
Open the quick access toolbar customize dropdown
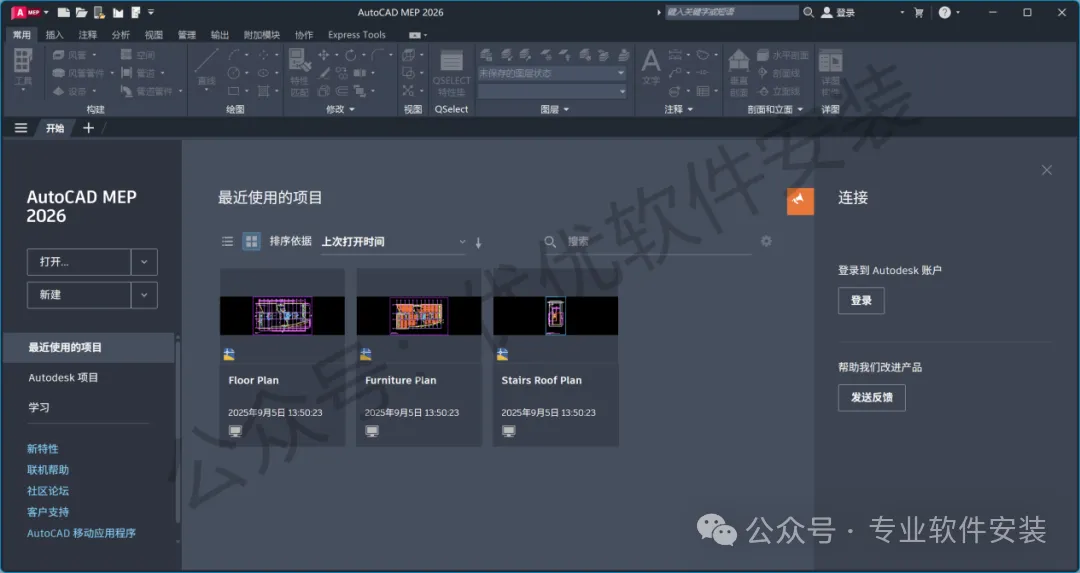[x=151, y=12]
